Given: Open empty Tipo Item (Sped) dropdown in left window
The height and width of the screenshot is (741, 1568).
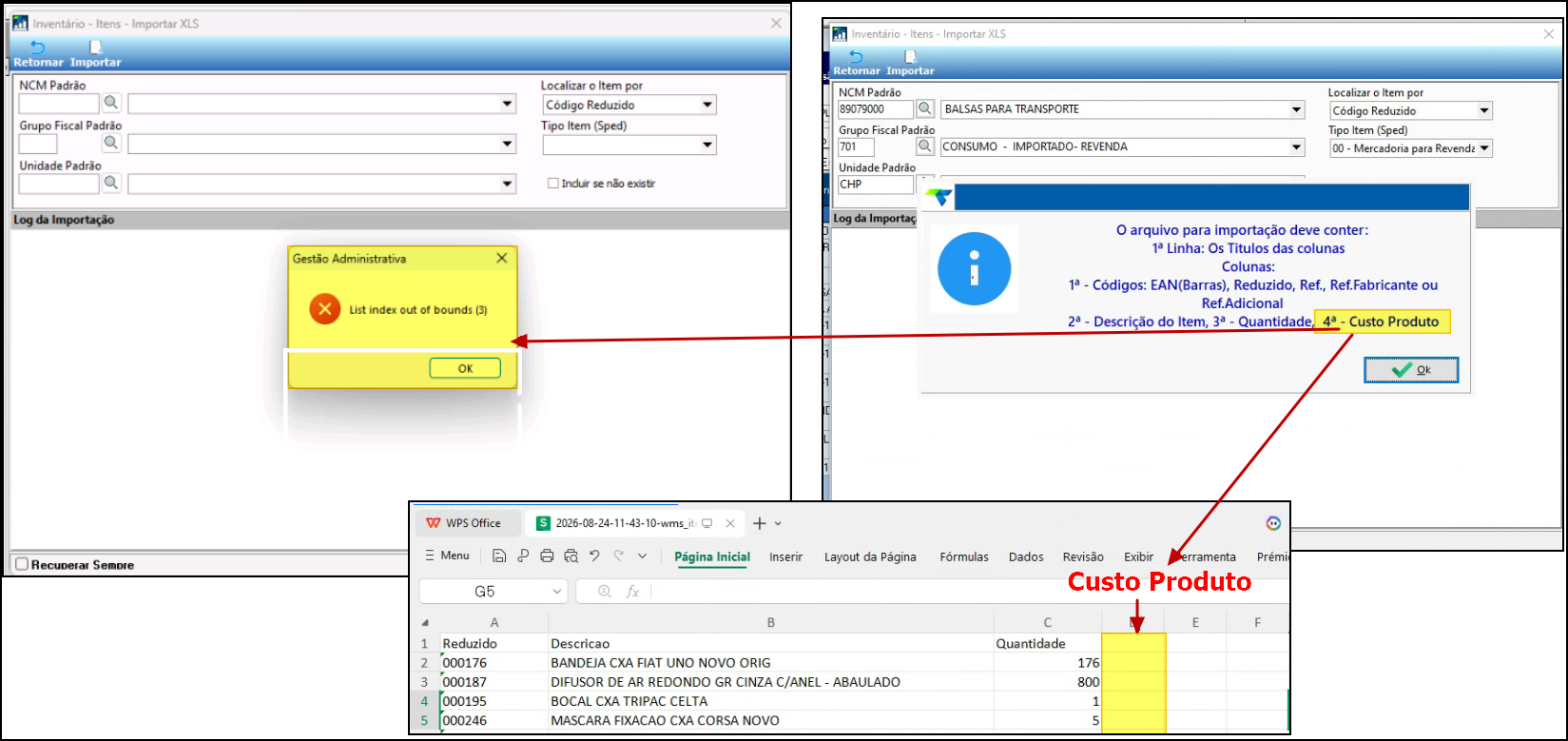Looking at the screenshot, I should coord(707,145).
